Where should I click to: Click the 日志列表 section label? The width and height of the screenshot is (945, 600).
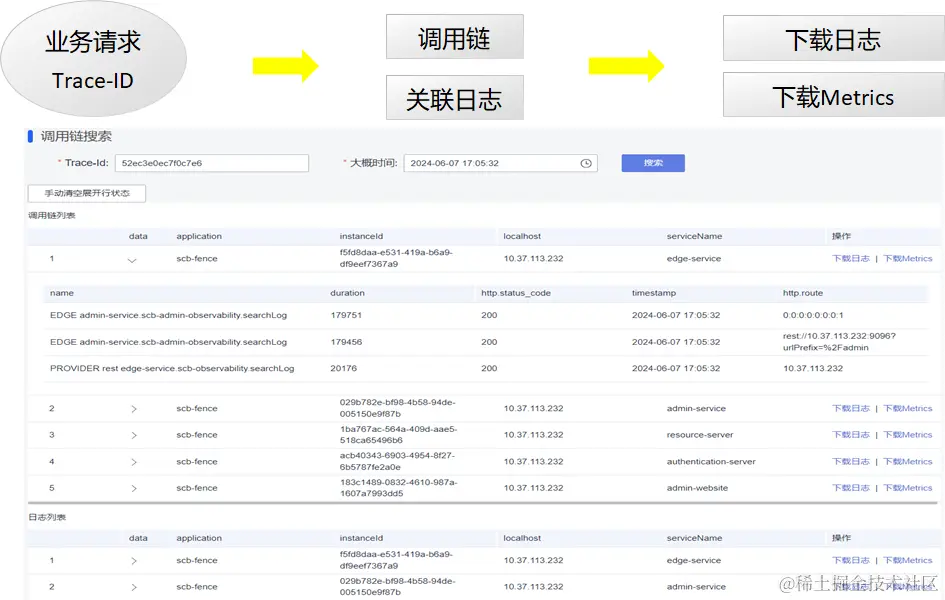47,517
